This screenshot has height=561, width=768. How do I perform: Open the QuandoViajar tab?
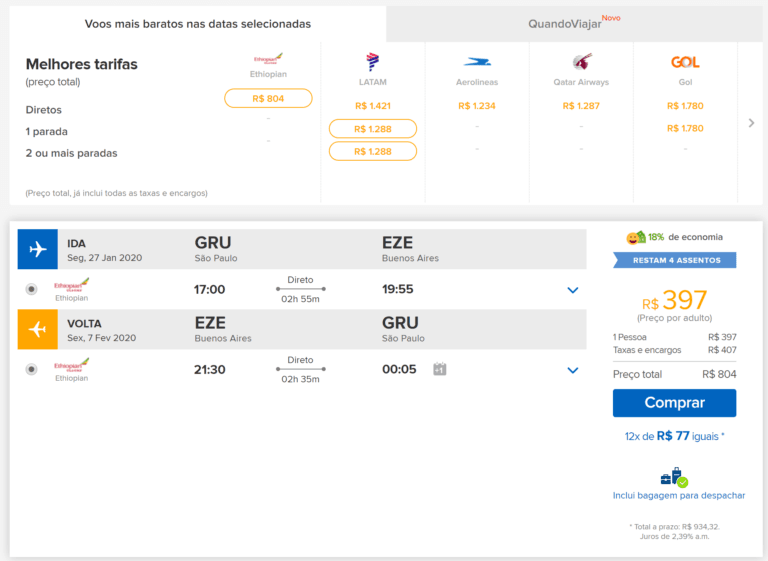tap(573, 23)
